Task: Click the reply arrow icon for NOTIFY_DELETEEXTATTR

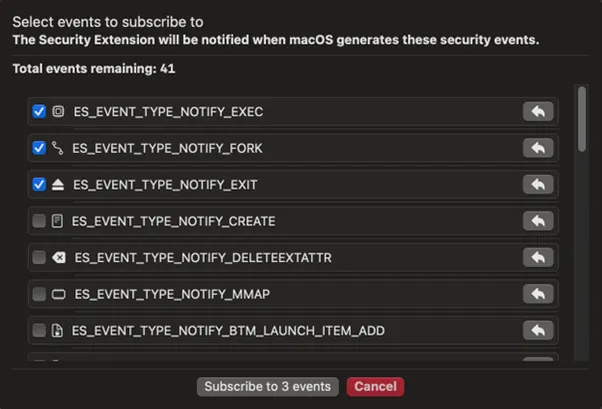Action: click(538, 258)
